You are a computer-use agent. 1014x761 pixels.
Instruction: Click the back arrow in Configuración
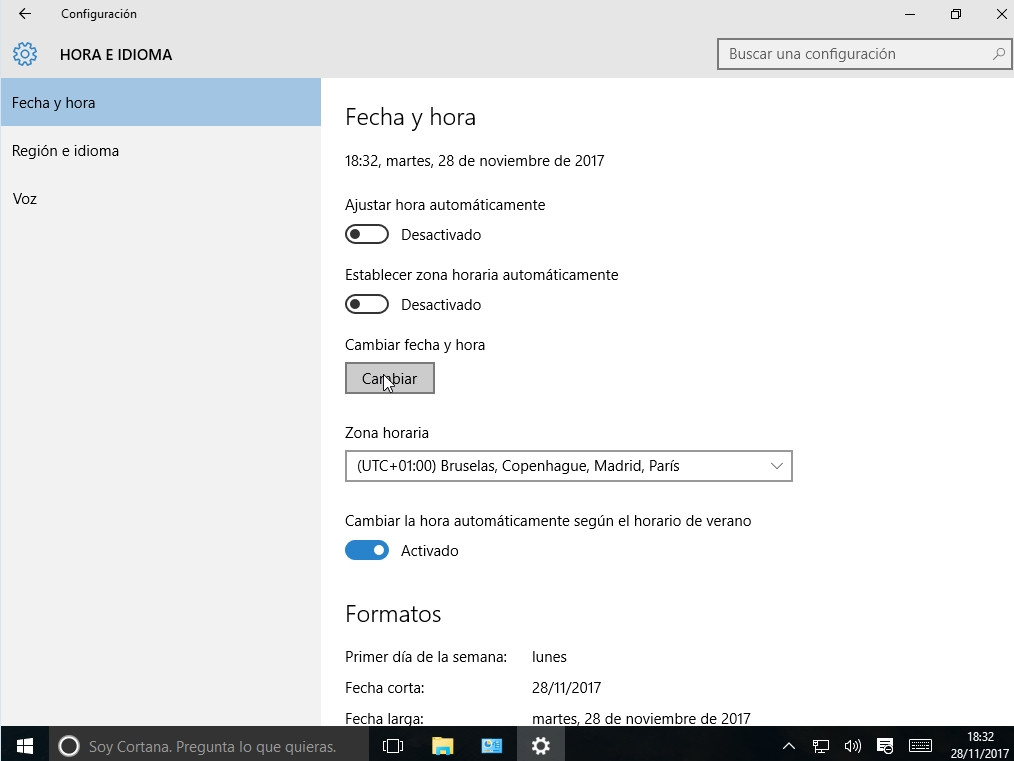click(x=25, y=14)
